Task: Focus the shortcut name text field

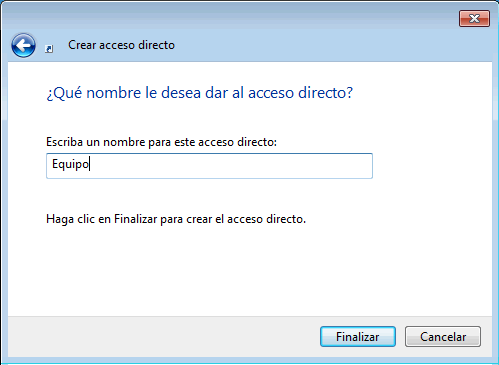Action: pyautogui.click(x=209, y=166)
